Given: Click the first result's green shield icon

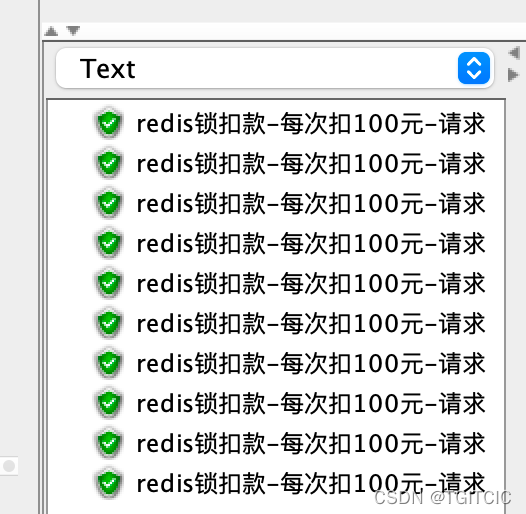Looking at the screenshot, I should 109,123.
